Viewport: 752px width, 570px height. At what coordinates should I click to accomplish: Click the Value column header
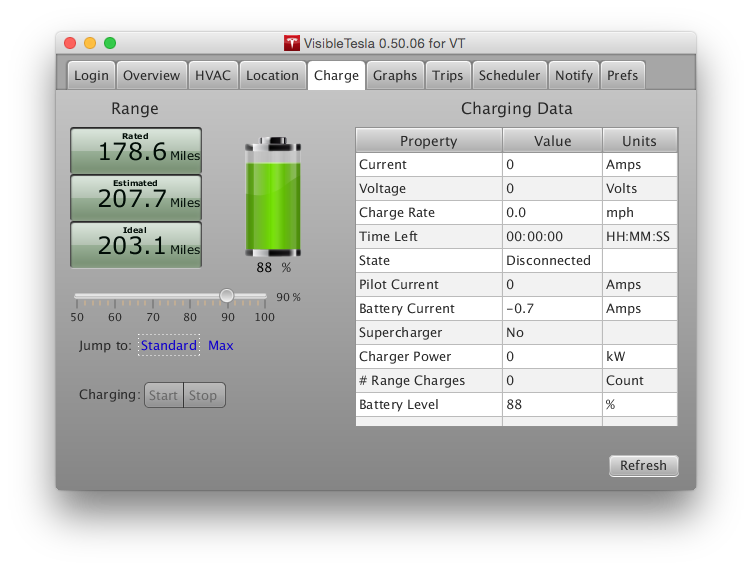click(x=552, y=140)
